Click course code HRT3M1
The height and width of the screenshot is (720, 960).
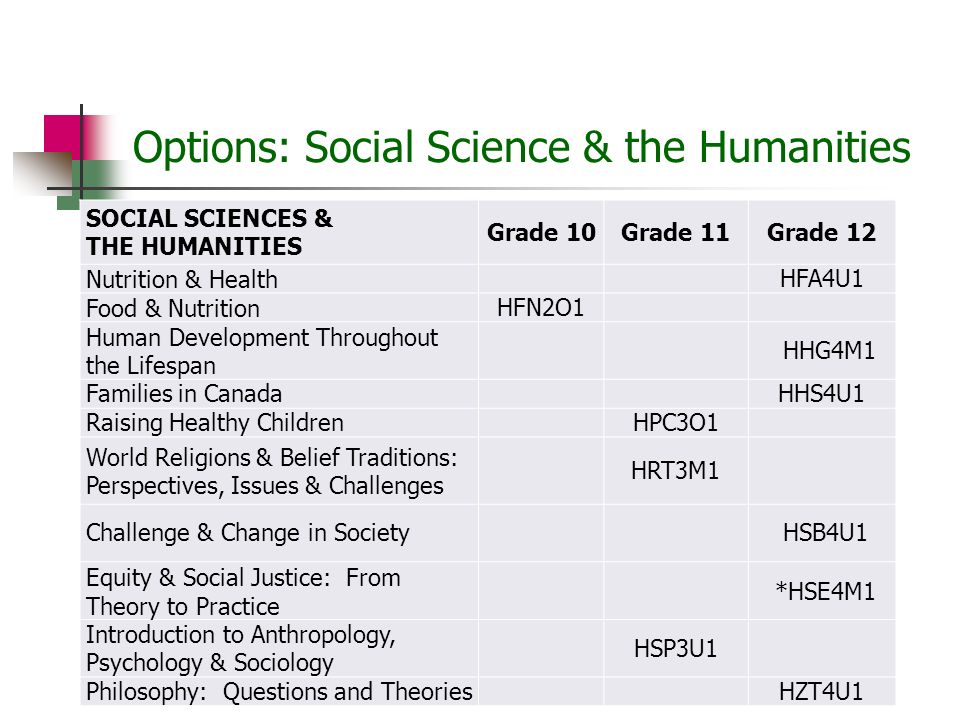click(675, 471)
